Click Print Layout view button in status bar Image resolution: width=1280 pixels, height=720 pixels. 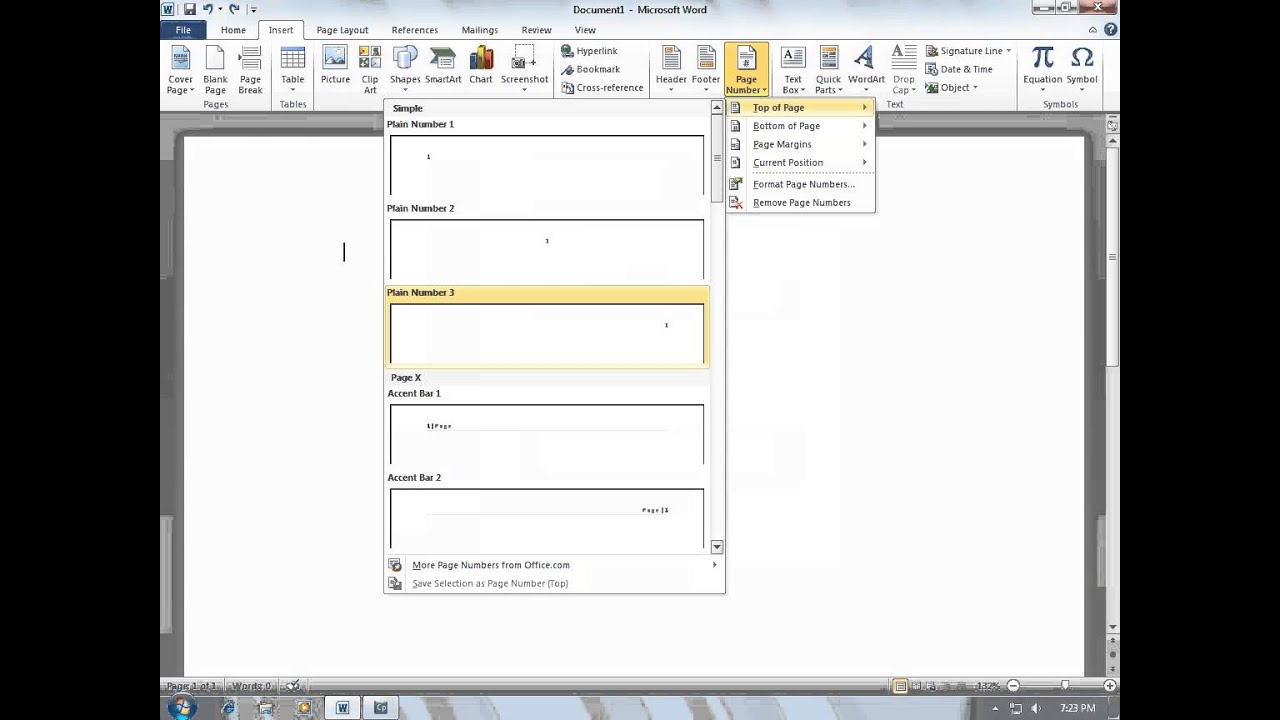click(900, 686)
